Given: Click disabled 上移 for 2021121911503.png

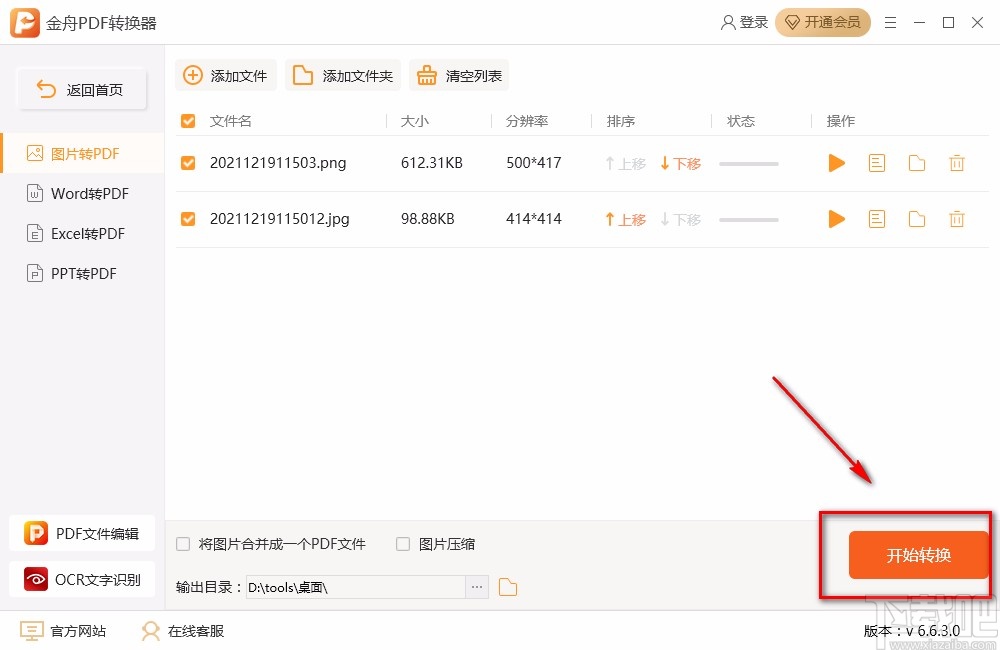Looking at the screenshot, I should tap(626, 163).
